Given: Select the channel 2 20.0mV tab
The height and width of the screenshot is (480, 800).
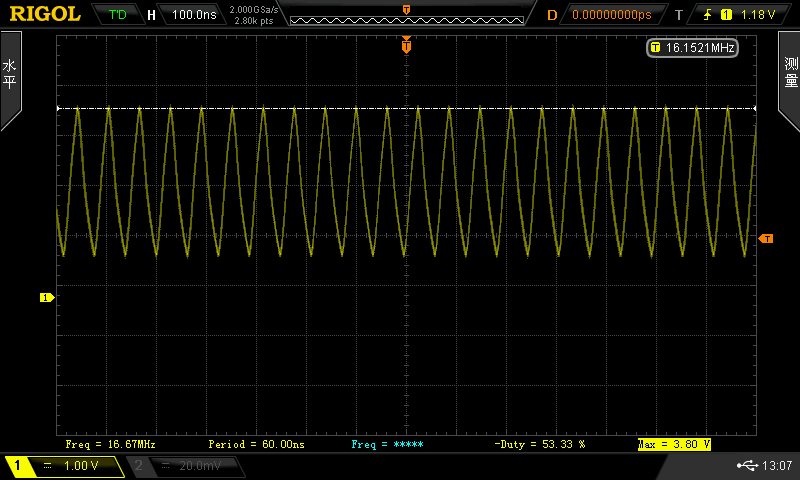Looking at the screenshot, I should [x=186, y=466].
